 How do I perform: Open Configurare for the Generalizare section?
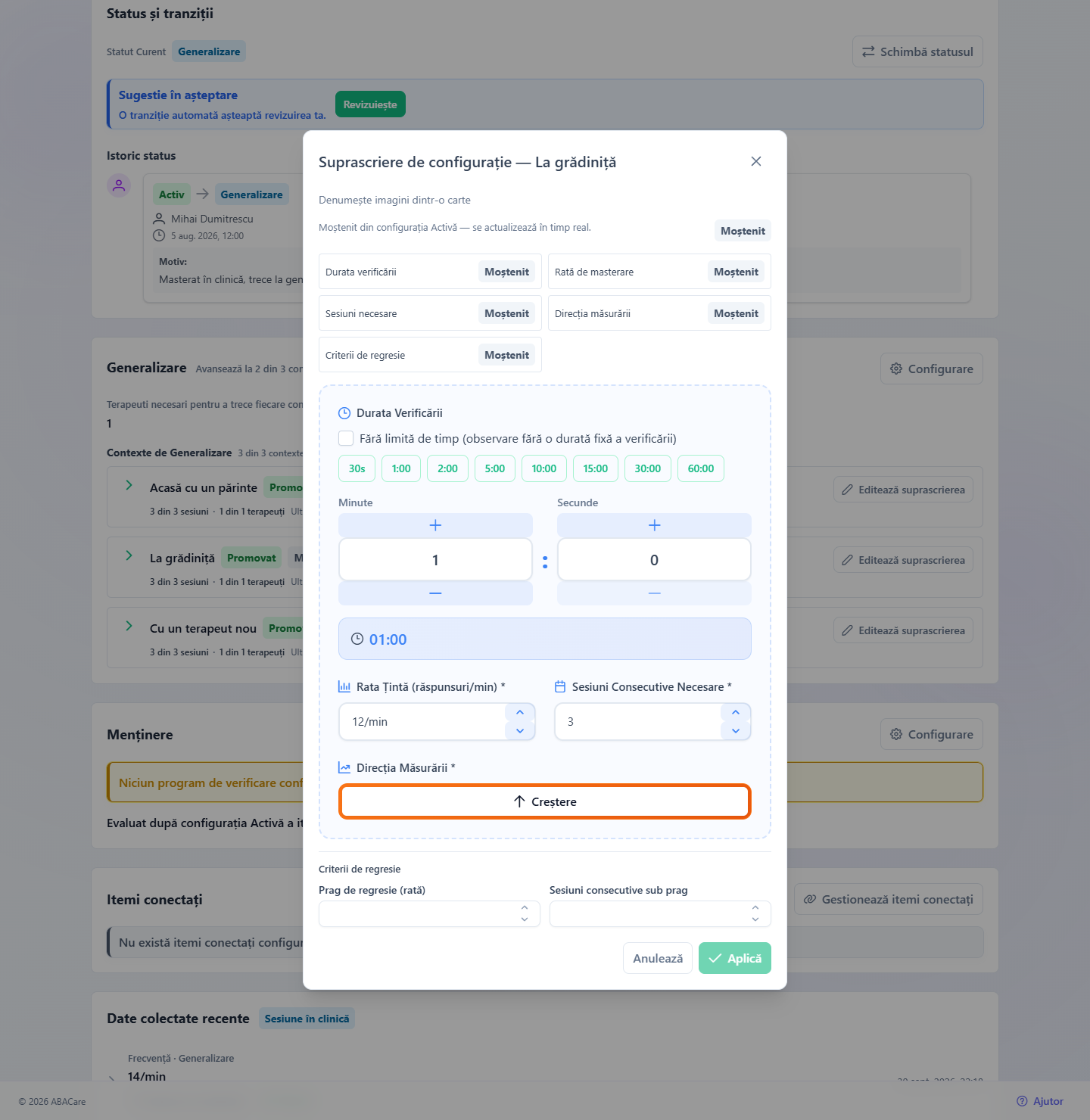tap(932, 369)
